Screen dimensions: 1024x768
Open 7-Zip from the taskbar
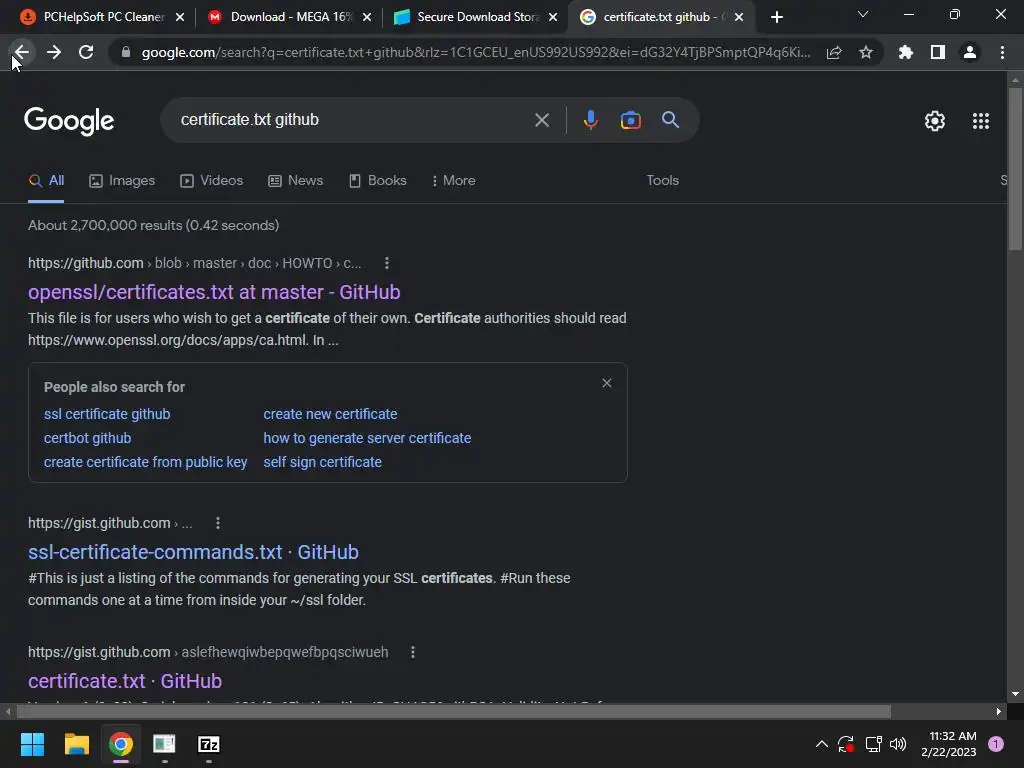coord(208,744)
